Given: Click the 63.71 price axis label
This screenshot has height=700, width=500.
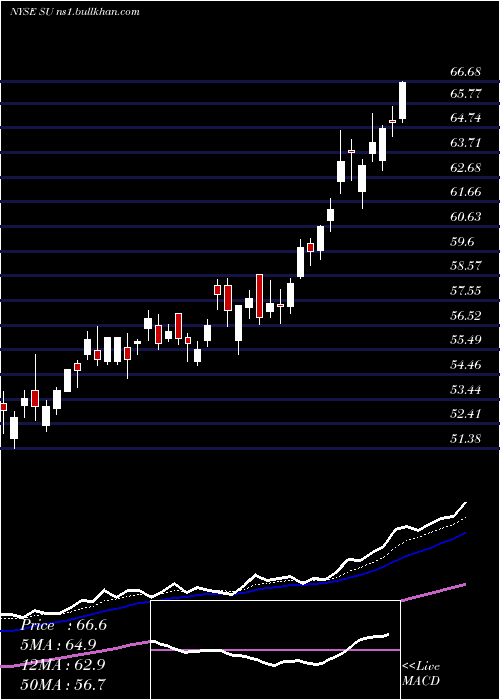Looking at the screenshot, I should (x=465, y=143).
